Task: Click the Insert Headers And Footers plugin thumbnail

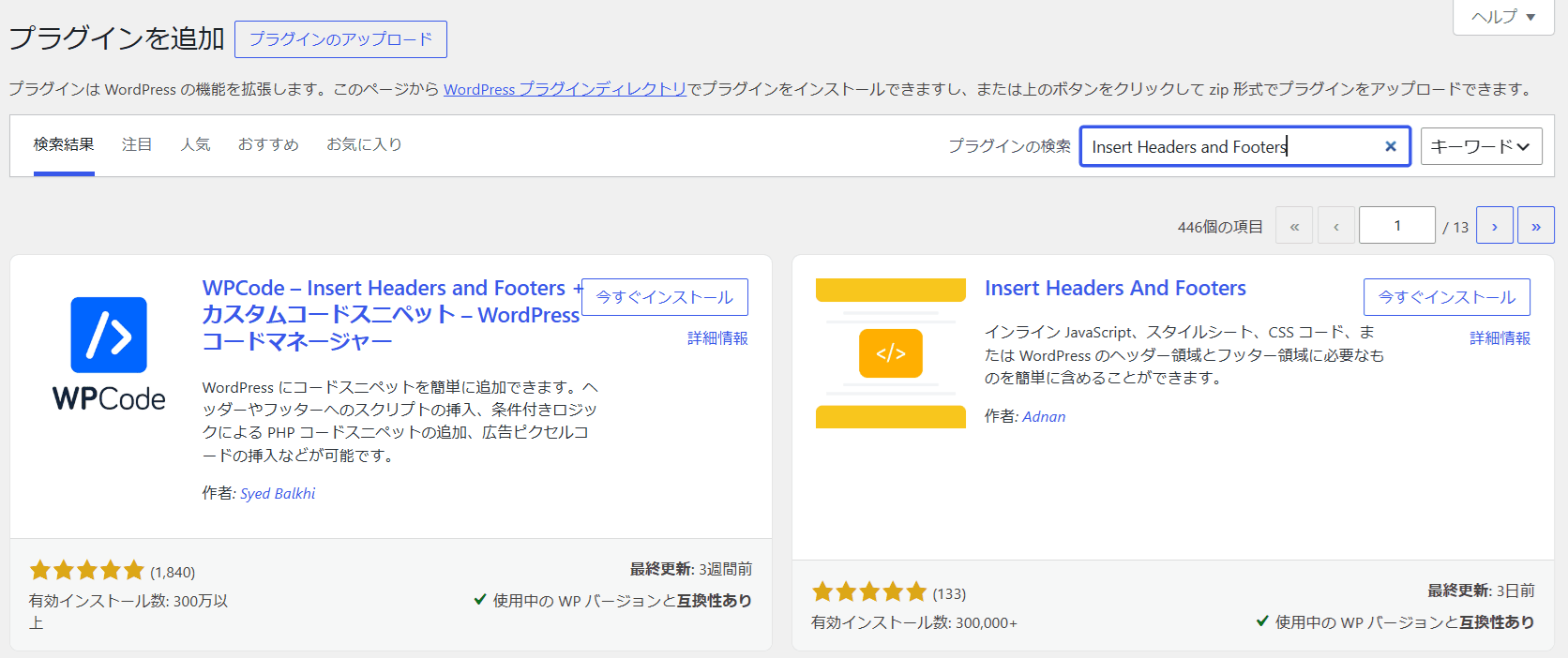Action: (x=891, y=353)
